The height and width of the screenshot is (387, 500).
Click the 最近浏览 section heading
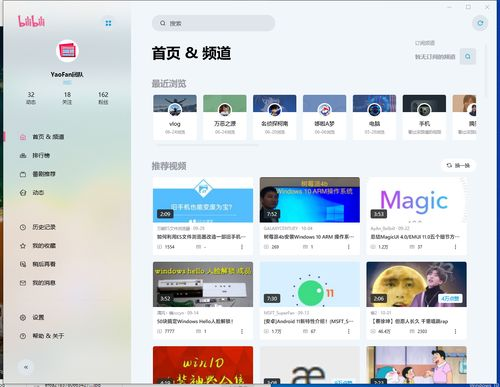[x=169, y=83]
